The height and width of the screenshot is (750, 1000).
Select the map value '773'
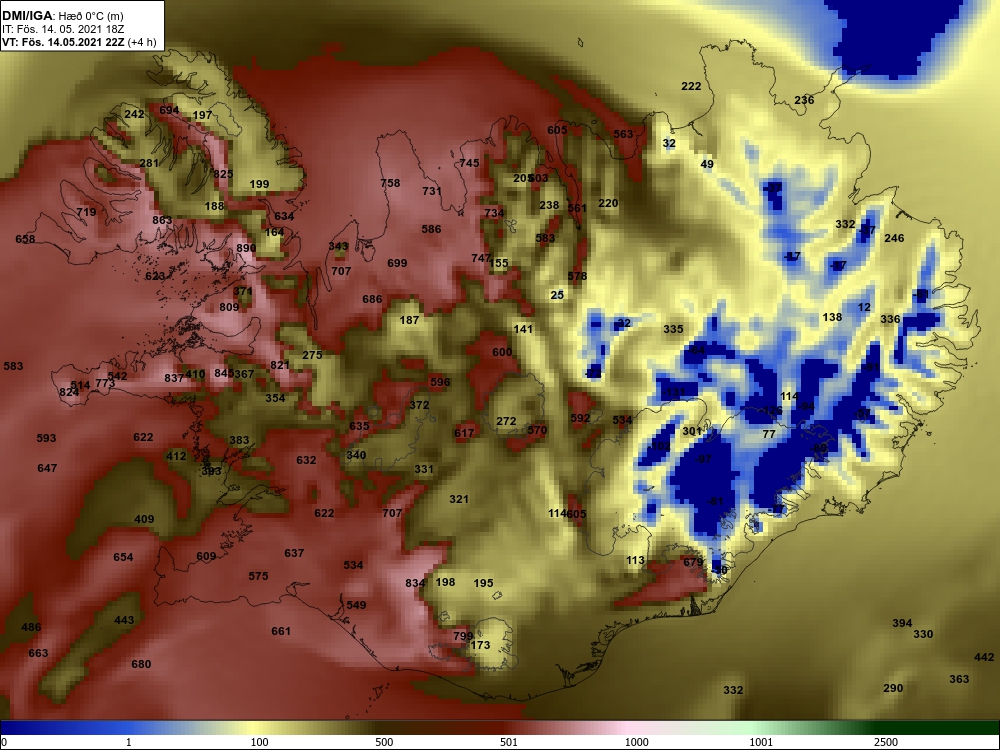click(x=105, y=383)
